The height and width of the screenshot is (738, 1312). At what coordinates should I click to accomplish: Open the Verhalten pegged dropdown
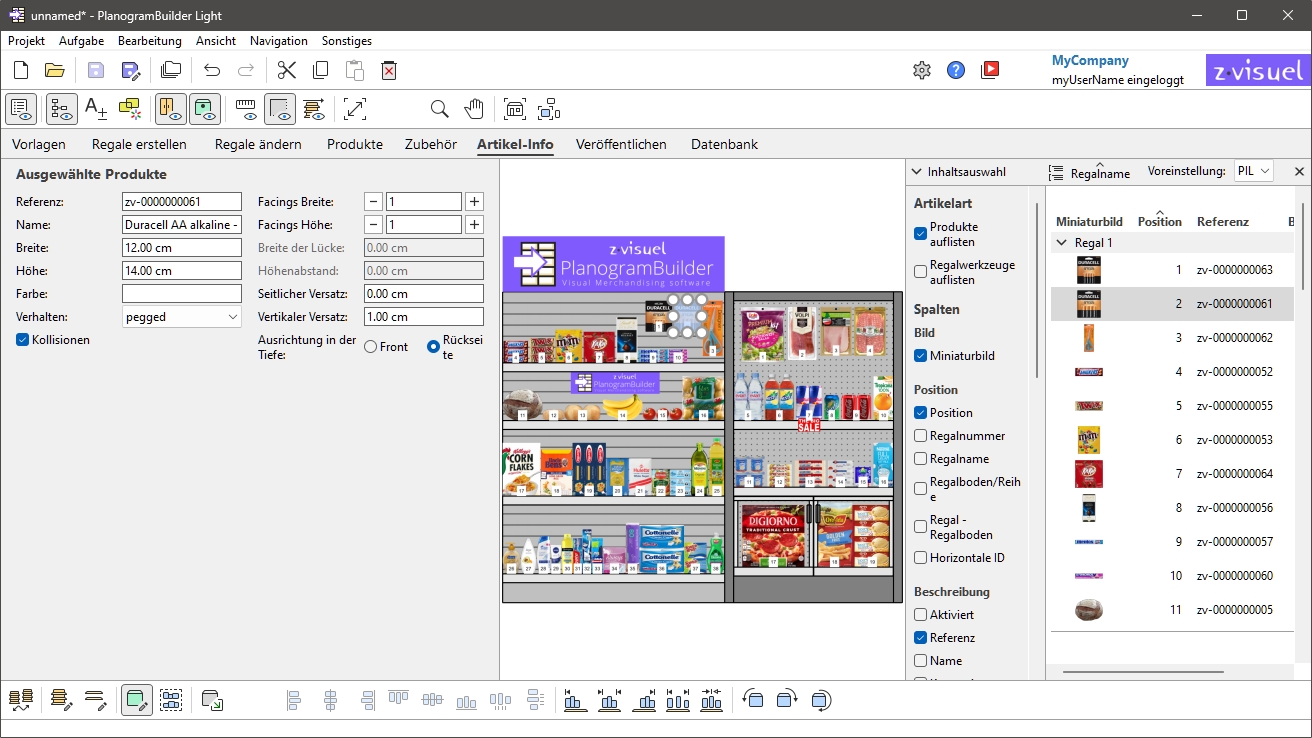[x=182, y=317]
